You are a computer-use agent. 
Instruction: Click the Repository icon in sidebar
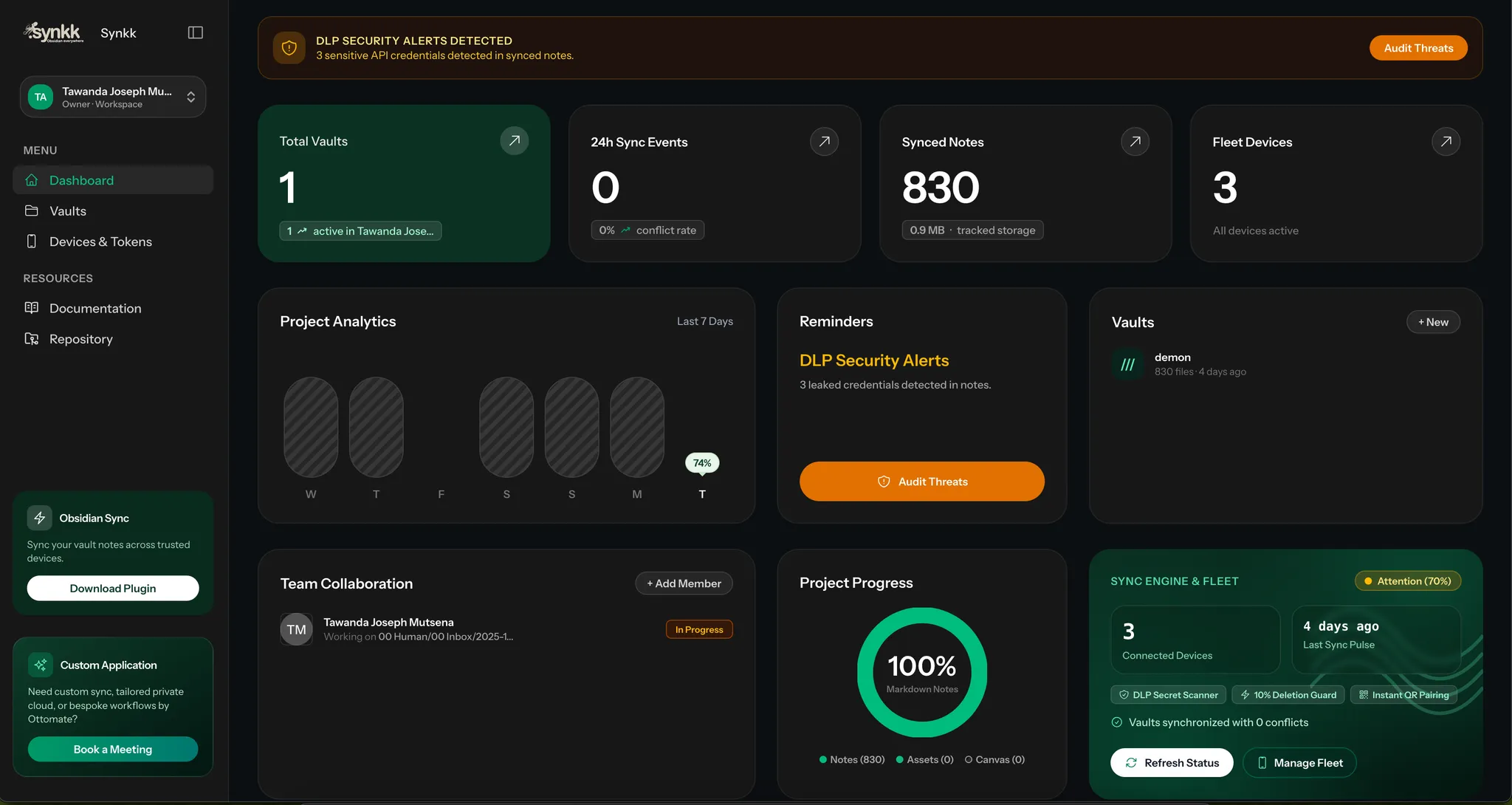point(32,339)
